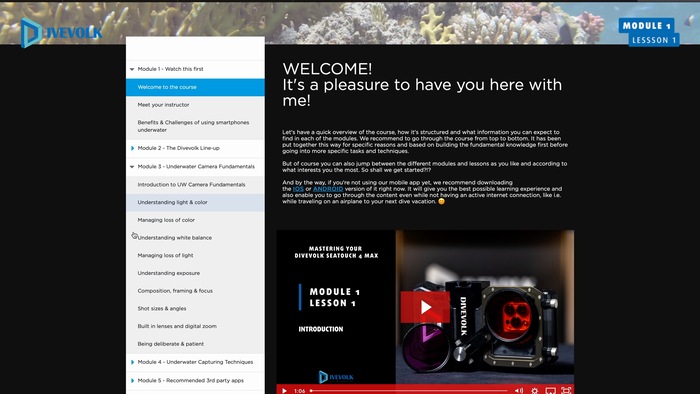This screenshot has height=394, width=700.
Task: Click the large red play button on video
Action: click(x=425, y=307)
